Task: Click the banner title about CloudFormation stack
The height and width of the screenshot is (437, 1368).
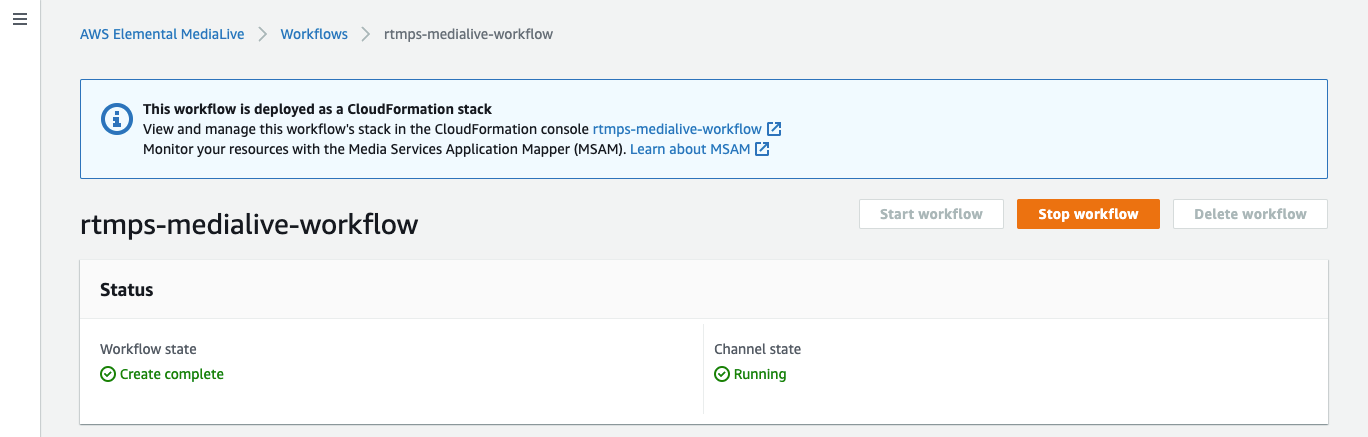Action: pyautogui.click(x=317, y=109)
